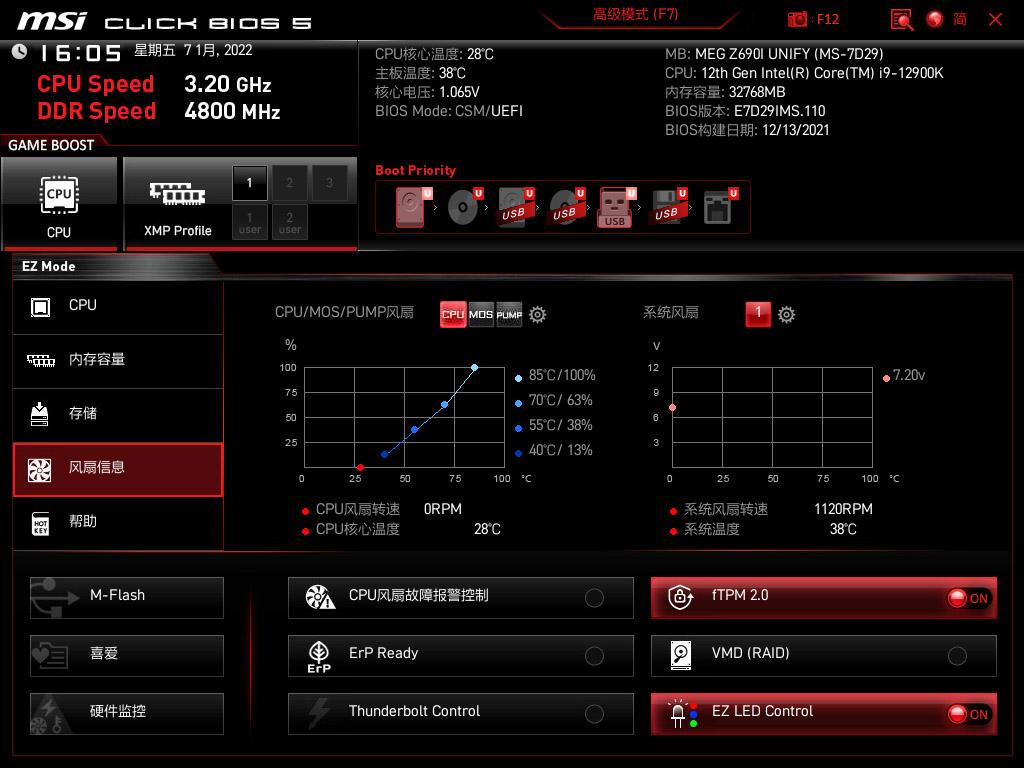Open CPU/MOS/PUMP fan settings gear
Viewport: 1024px width, 768px height.
[x=537, y=315]
